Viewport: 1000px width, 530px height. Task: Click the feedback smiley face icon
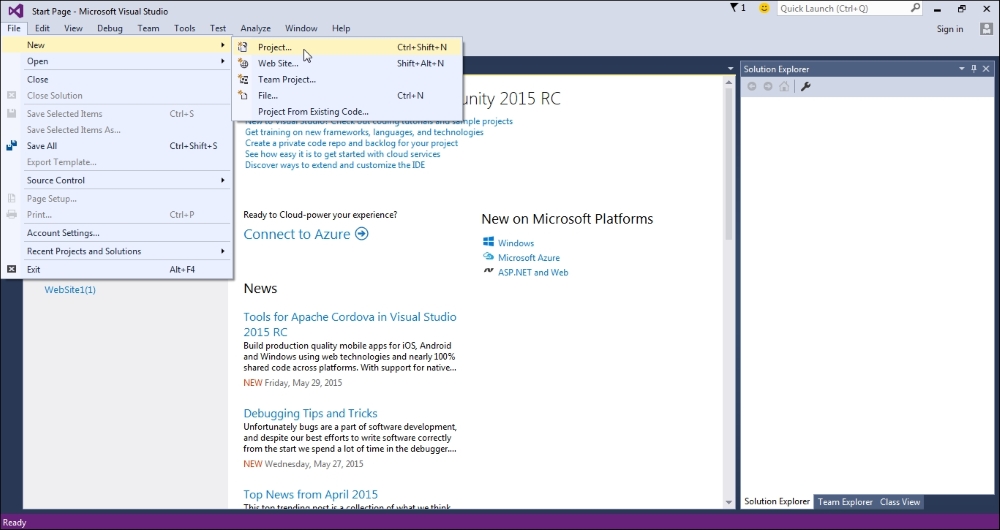[x=764, y=8]
